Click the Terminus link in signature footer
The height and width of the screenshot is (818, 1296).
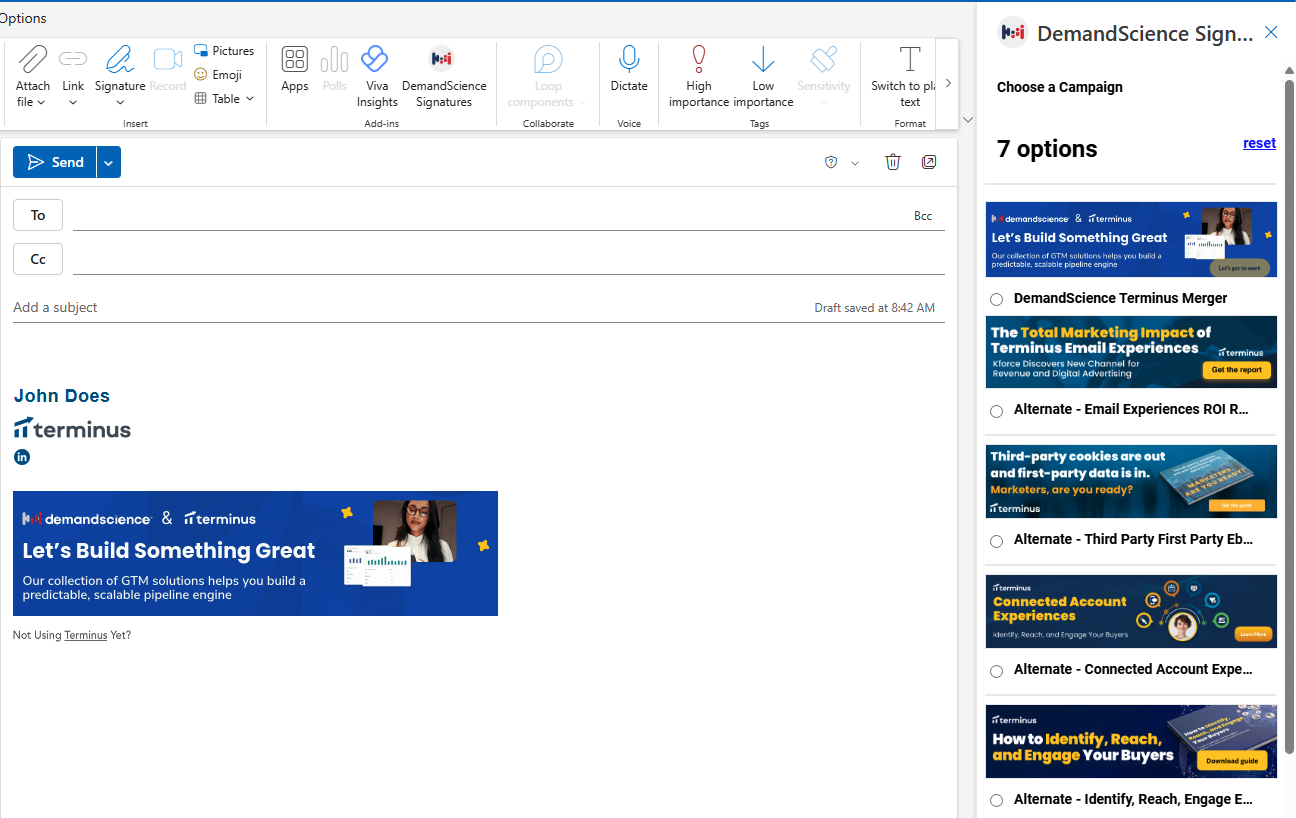(85, 635)
